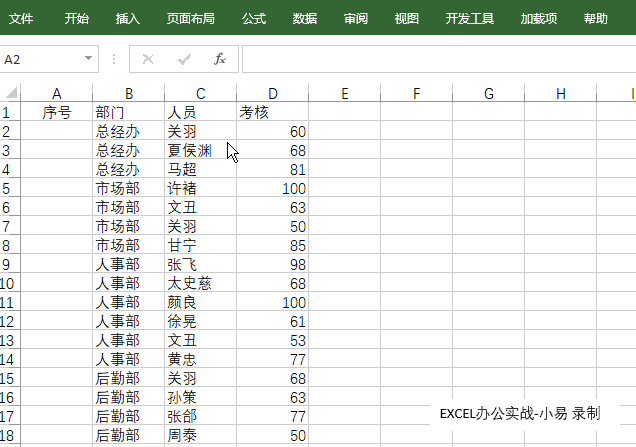
Task: Select column G header
Action: 489,93
